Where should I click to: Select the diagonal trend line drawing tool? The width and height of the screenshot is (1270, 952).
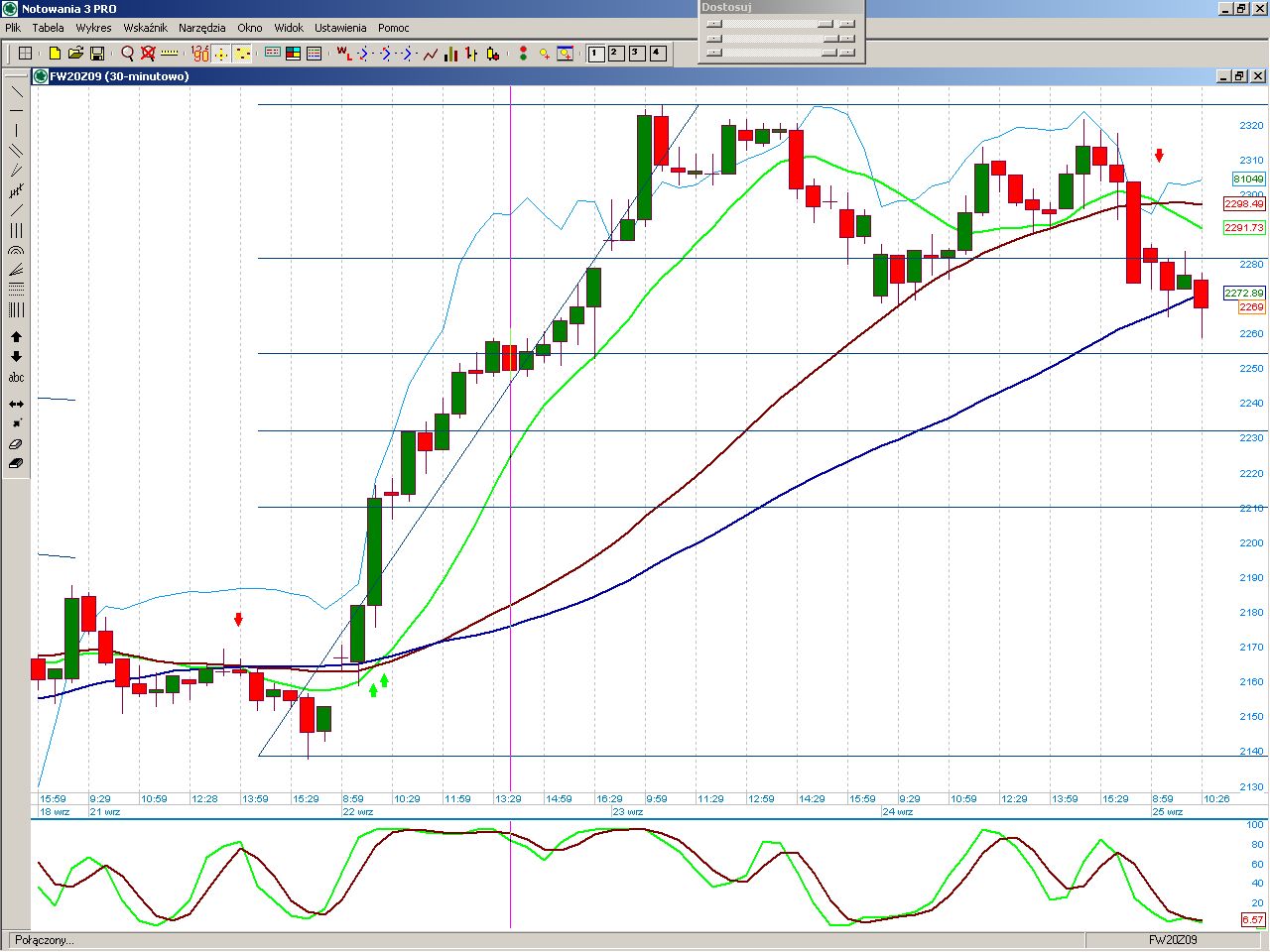(16, 91)
